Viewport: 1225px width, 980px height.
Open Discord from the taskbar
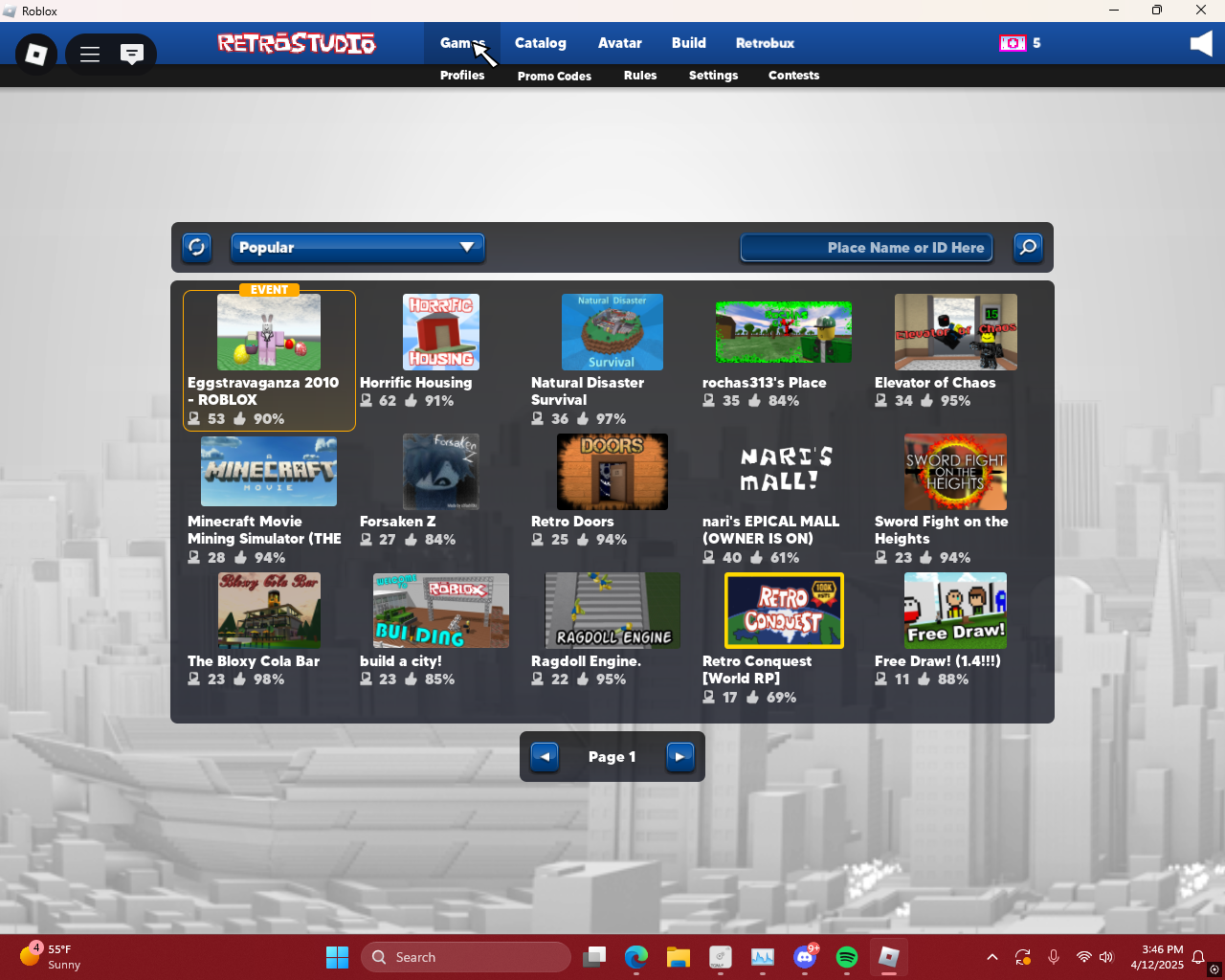[x=805, y=957]
